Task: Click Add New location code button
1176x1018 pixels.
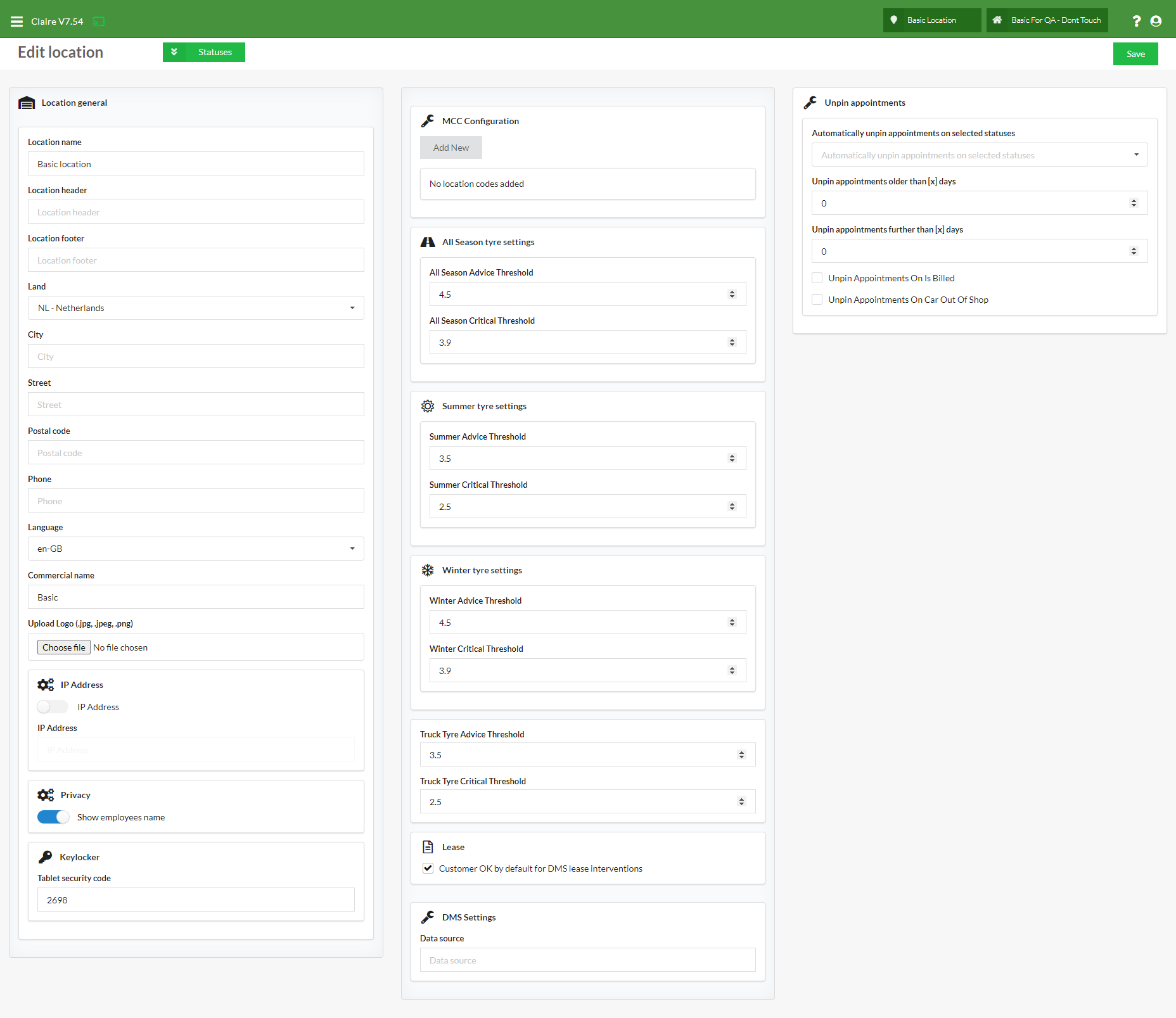Action: tap(451, 148)
